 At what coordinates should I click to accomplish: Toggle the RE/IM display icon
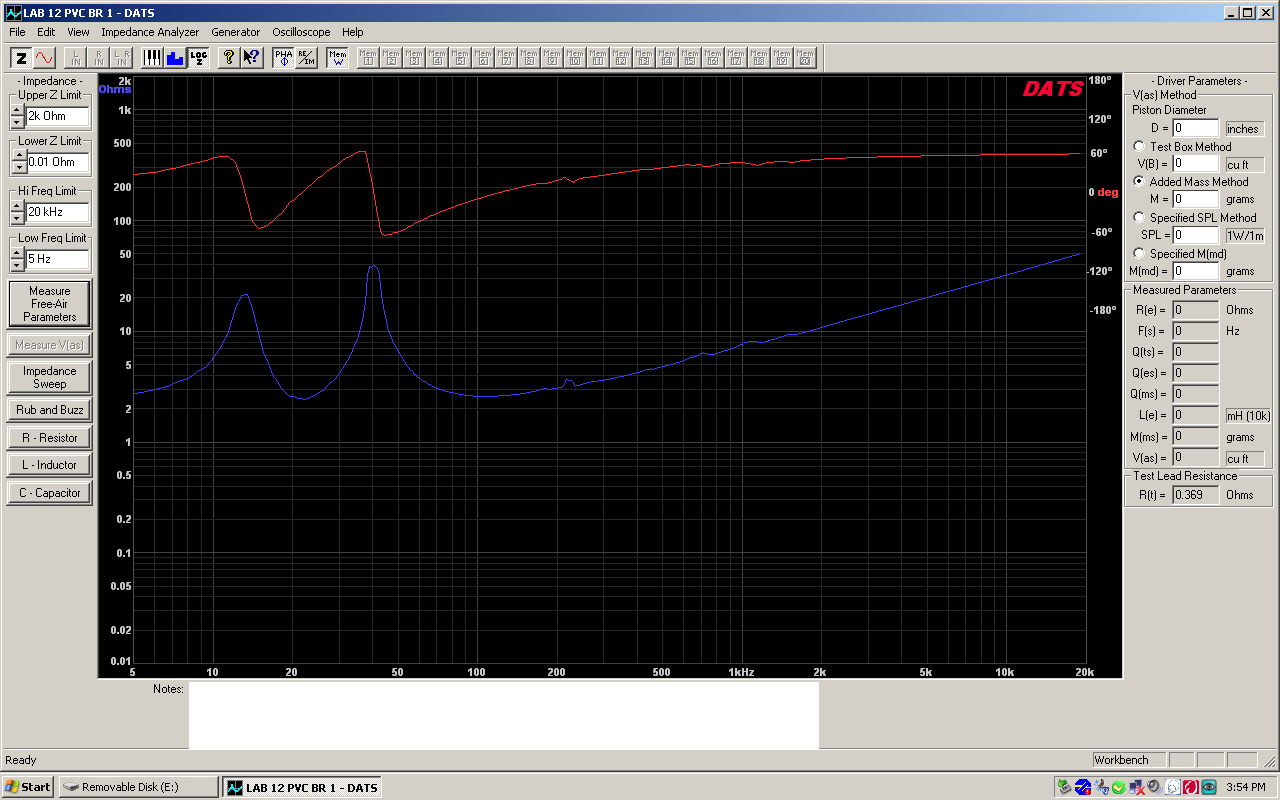coord(306,58)
